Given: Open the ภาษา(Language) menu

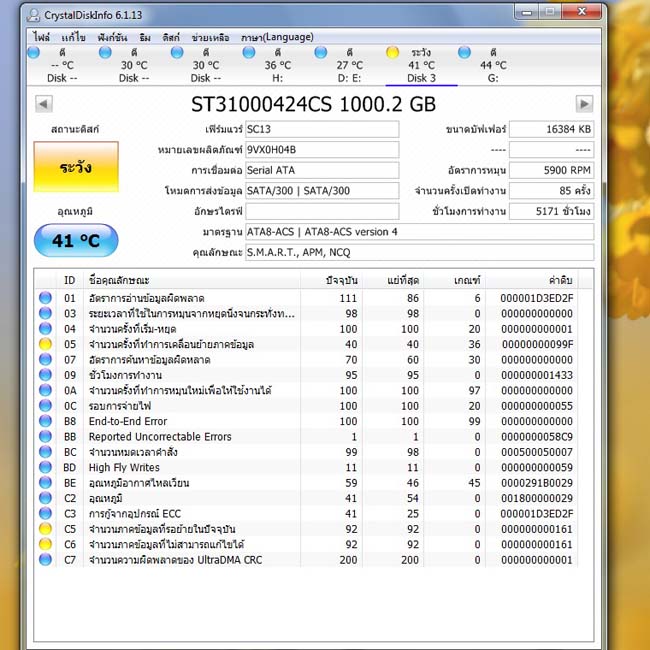Looking at the screenshot, I should 277,37.
